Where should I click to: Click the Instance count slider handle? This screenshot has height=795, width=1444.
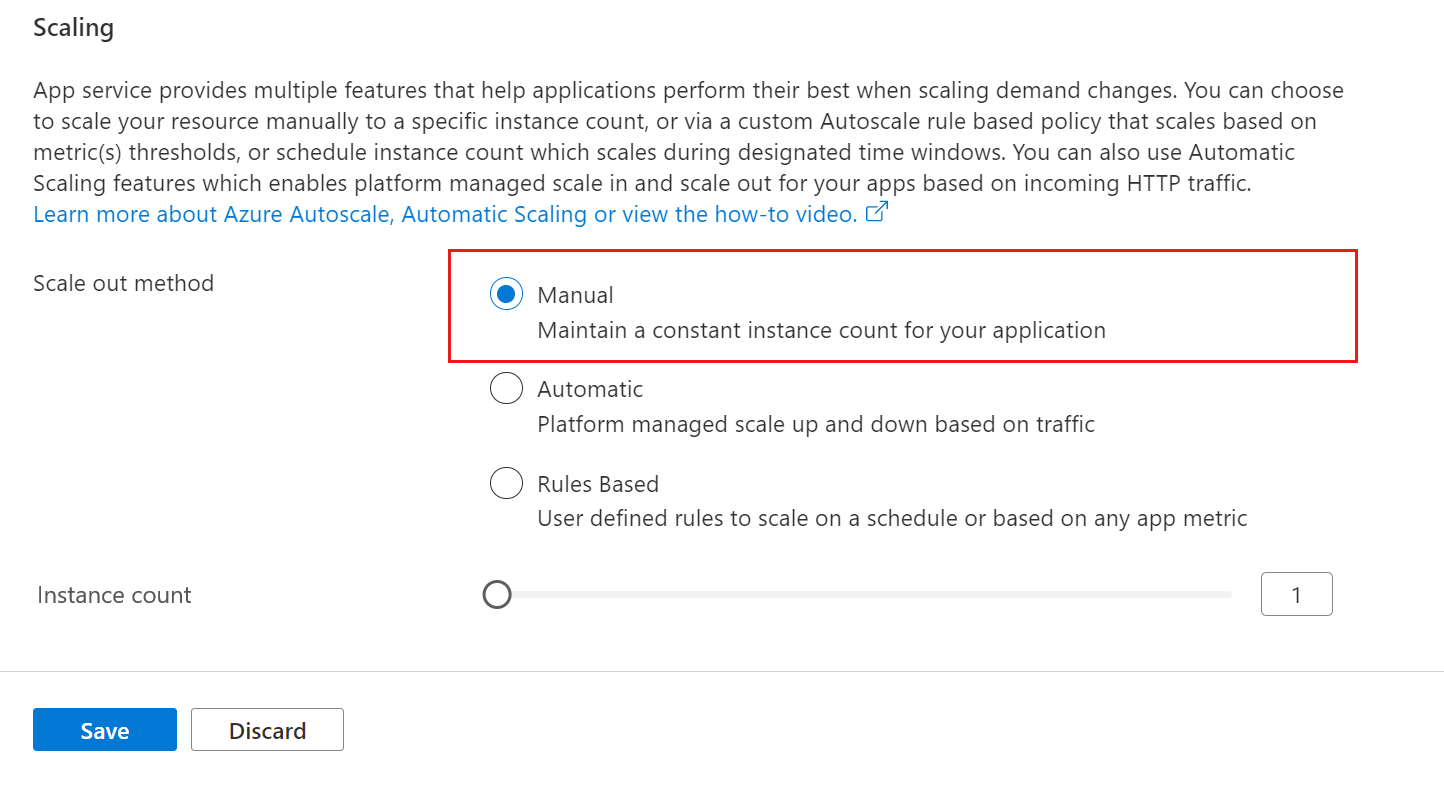(x=497, y=595)
